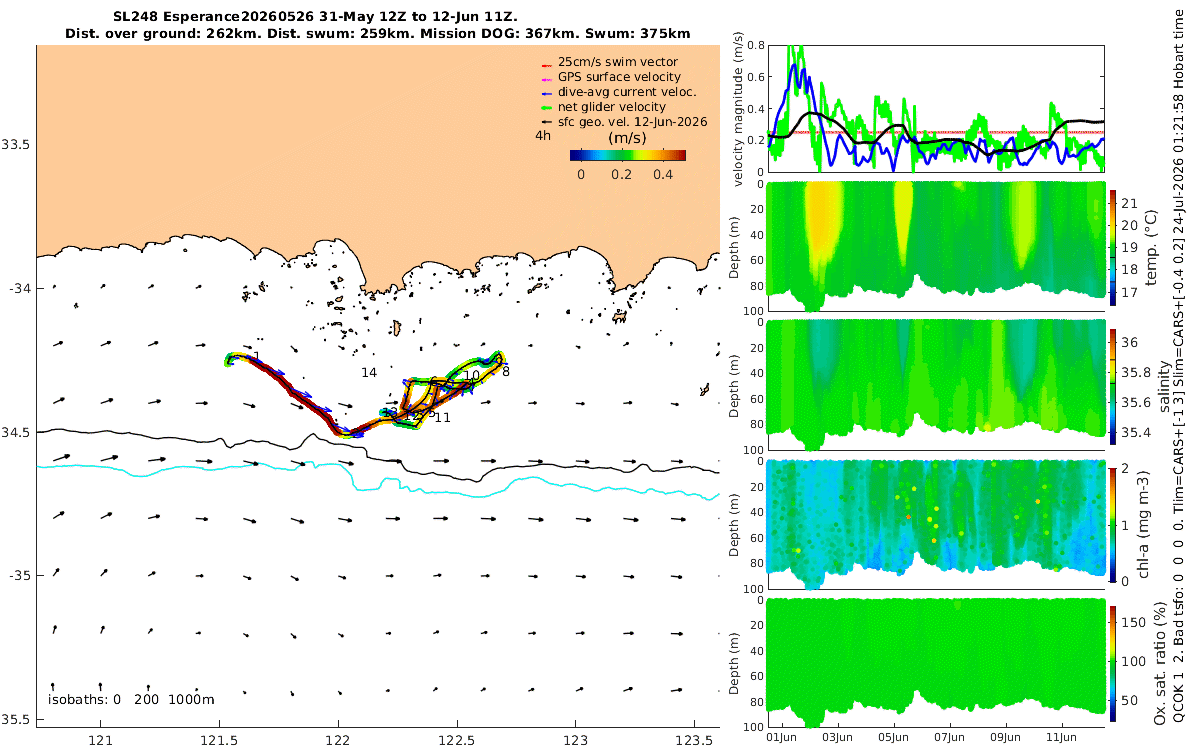The image size is (1200, 750).
Task: Click the '-35' latitude tick on the map
Action: (x=18, y=576)
